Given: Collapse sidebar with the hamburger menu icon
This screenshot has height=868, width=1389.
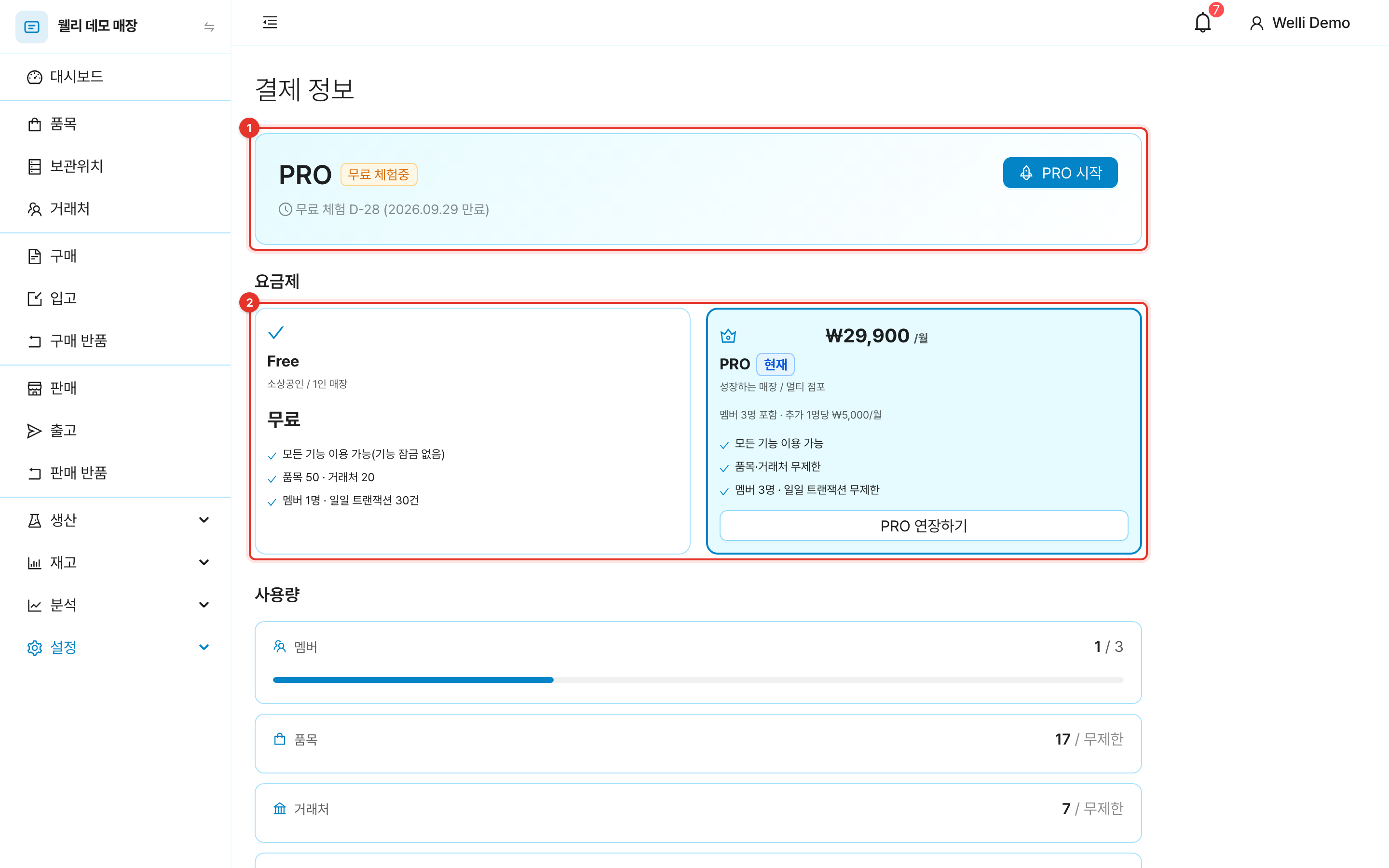Looking at the screenshot, I should tap(270, 22).
